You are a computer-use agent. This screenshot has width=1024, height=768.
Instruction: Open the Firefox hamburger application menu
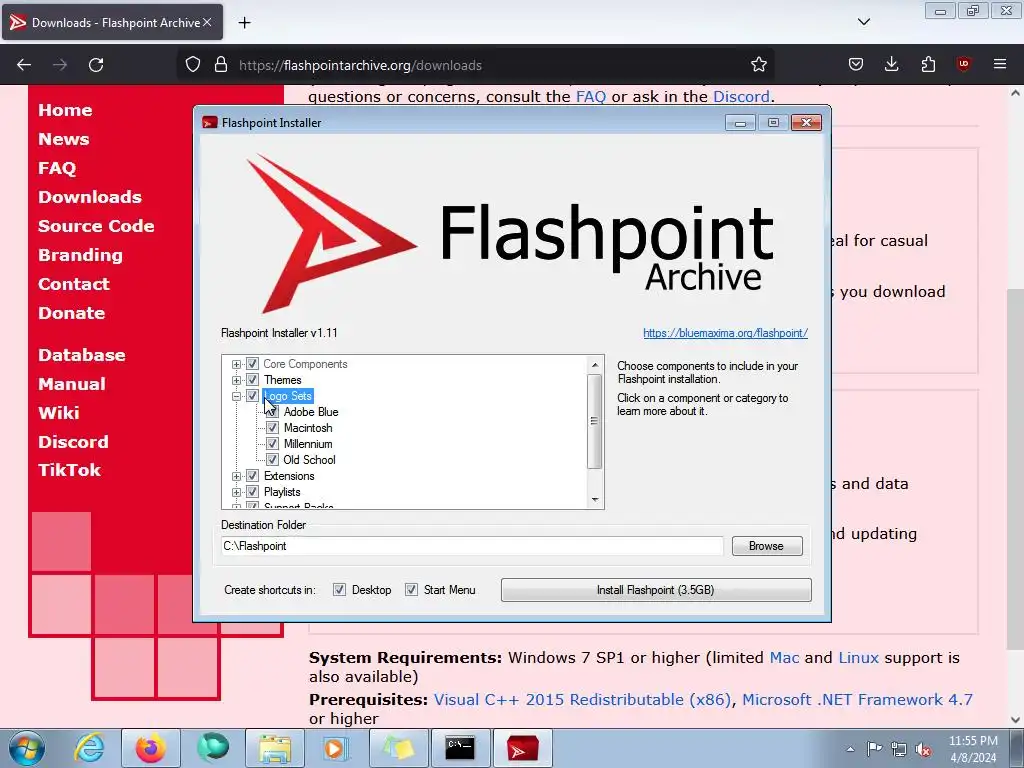1000,65
